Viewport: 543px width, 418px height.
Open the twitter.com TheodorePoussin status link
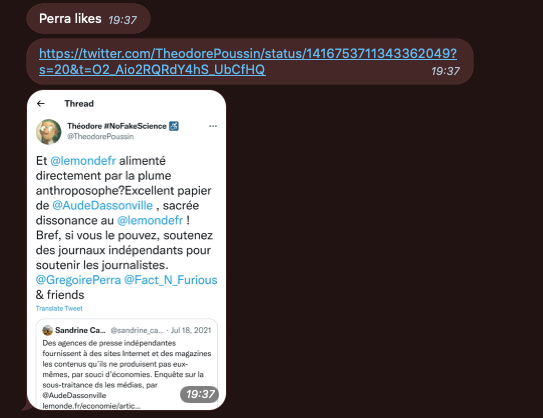pos(248,61)
